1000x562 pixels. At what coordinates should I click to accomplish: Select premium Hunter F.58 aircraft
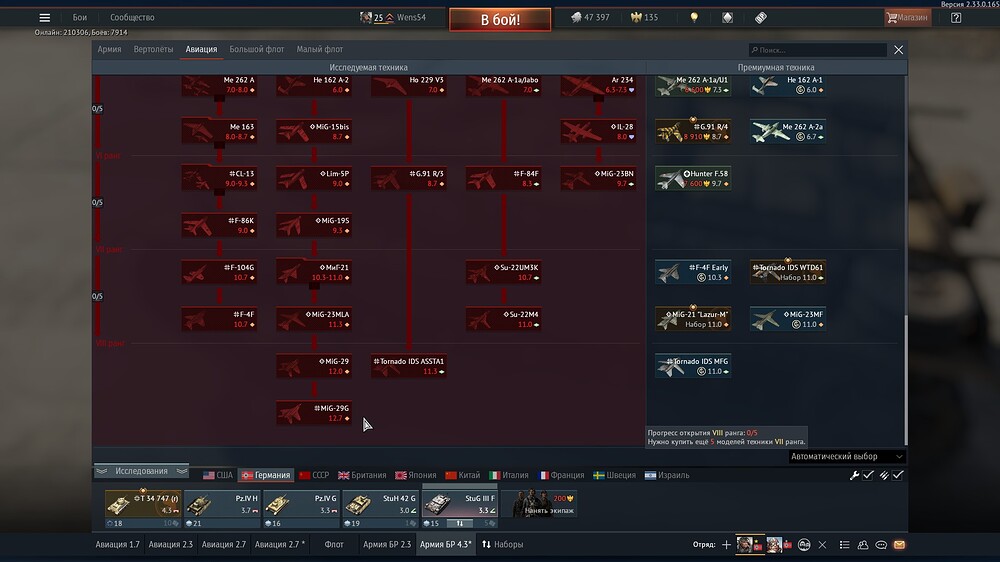point(693,179)
